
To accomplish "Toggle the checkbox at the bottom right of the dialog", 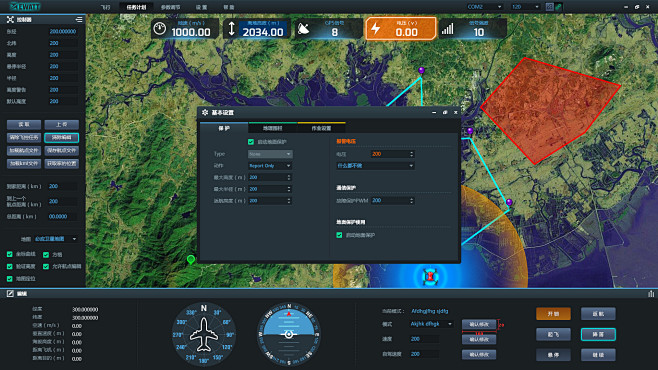I will (x=339, y=235).
